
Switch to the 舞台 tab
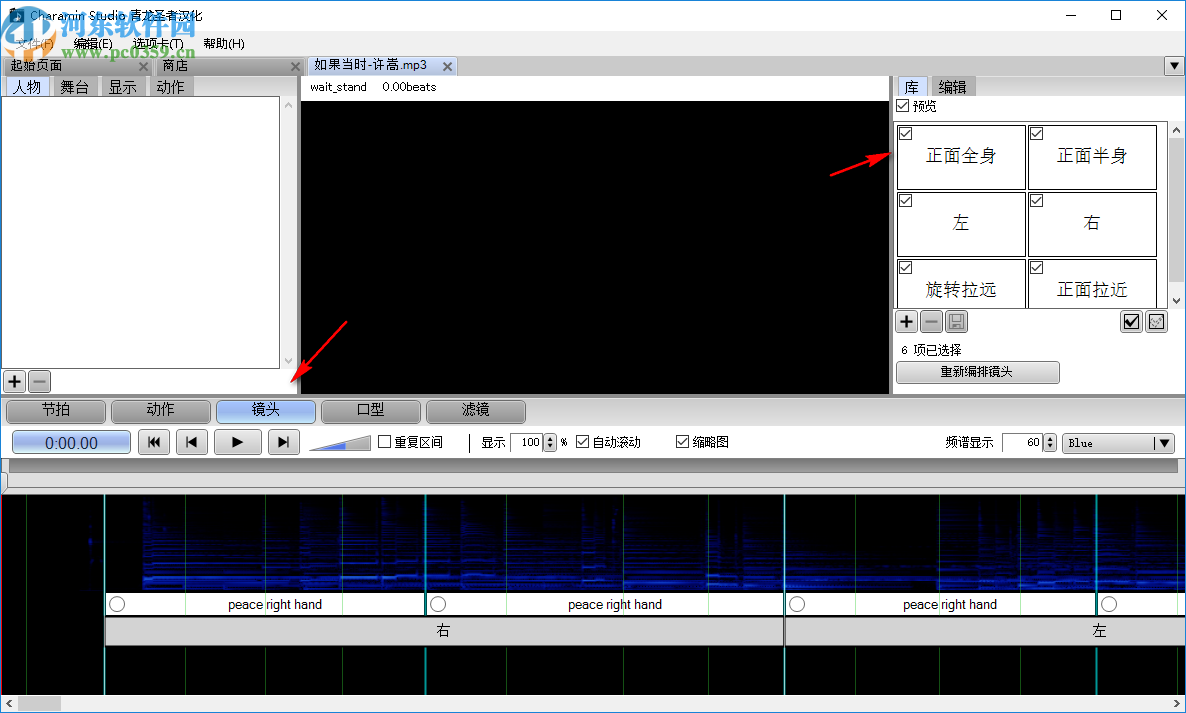pyautogui.click(x=74, y=87)
